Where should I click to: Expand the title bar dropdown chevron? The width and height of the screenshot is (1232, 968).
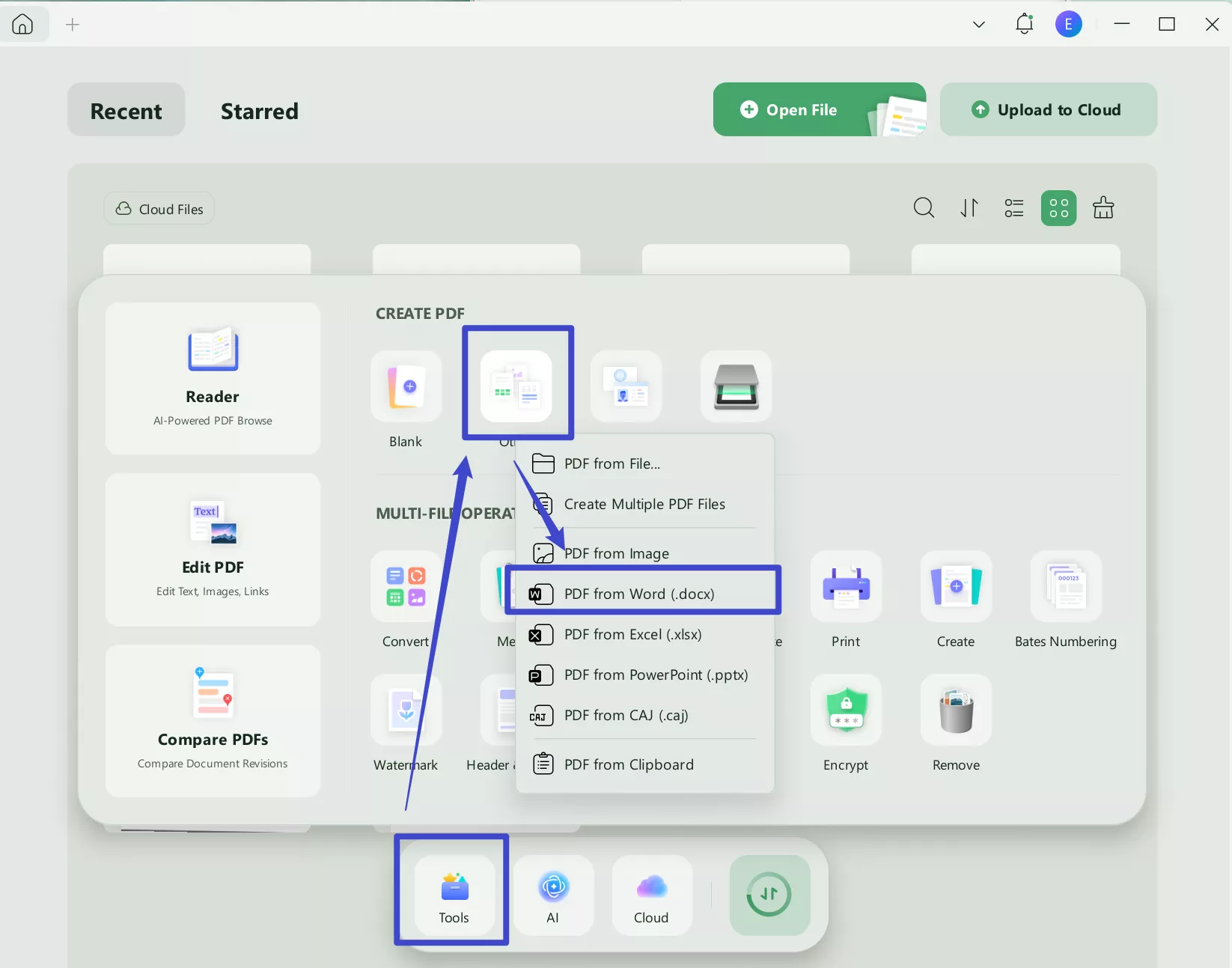pyautogui.click(x=978, y=25)
